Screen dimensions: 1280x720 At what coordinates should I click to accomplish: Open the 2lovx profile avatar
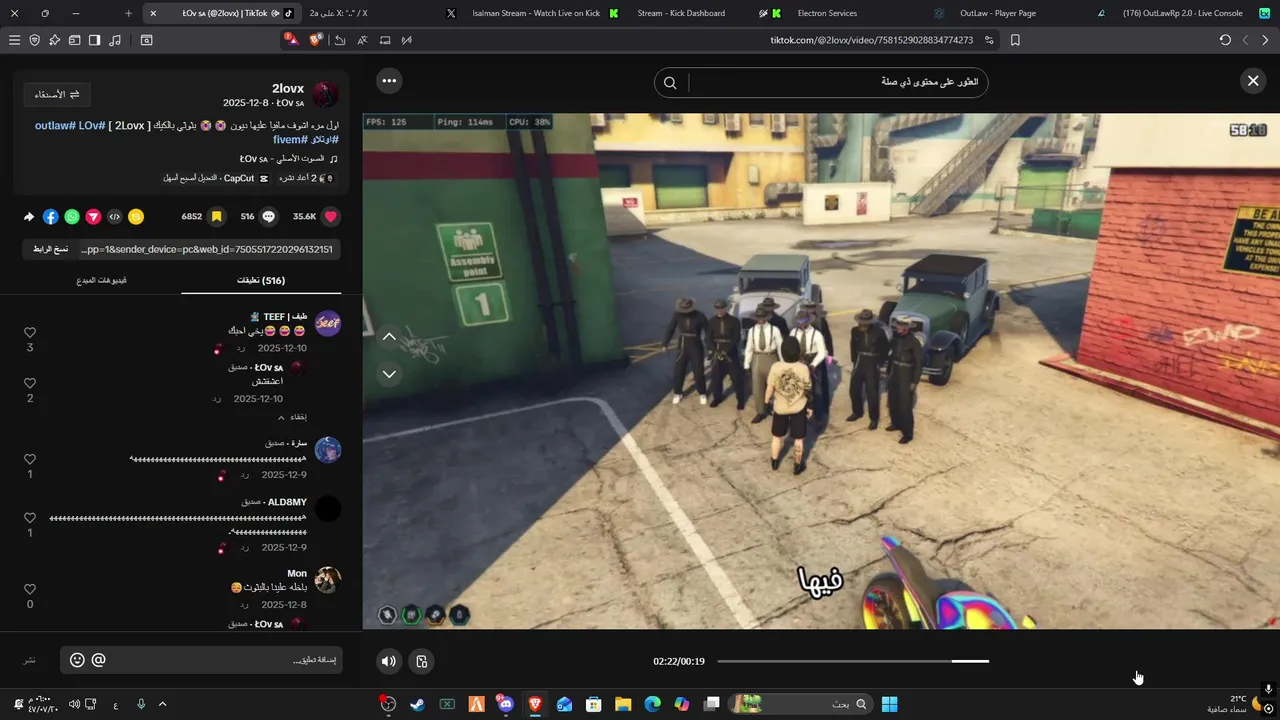pos(325,95)
